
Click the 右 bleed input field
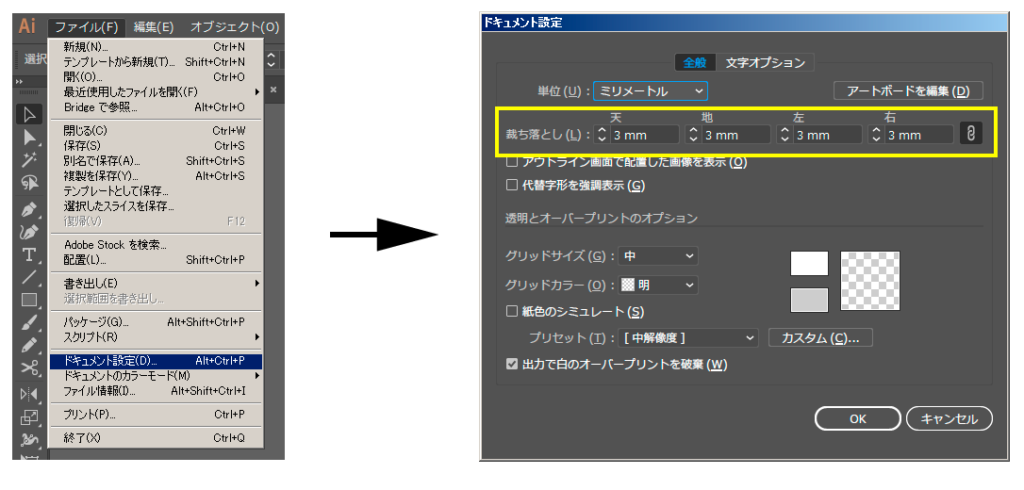(919, 135)
